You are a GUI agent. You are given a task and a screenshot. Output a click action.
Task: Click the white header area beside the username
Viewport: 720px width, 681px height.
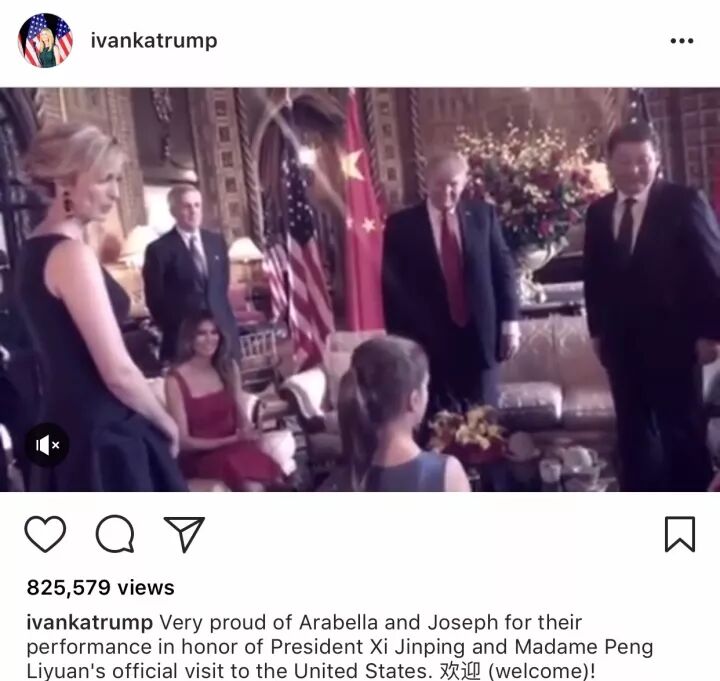click(441, 40)
